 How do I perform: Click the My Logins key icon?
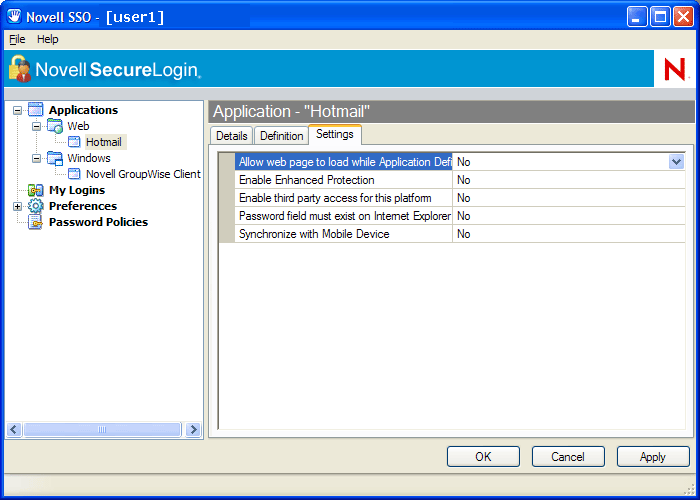tap(35, 190)
